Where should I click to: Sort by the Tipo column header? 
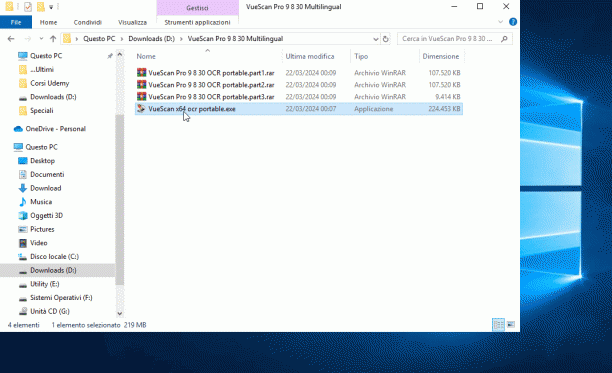(x=361, y=56)
